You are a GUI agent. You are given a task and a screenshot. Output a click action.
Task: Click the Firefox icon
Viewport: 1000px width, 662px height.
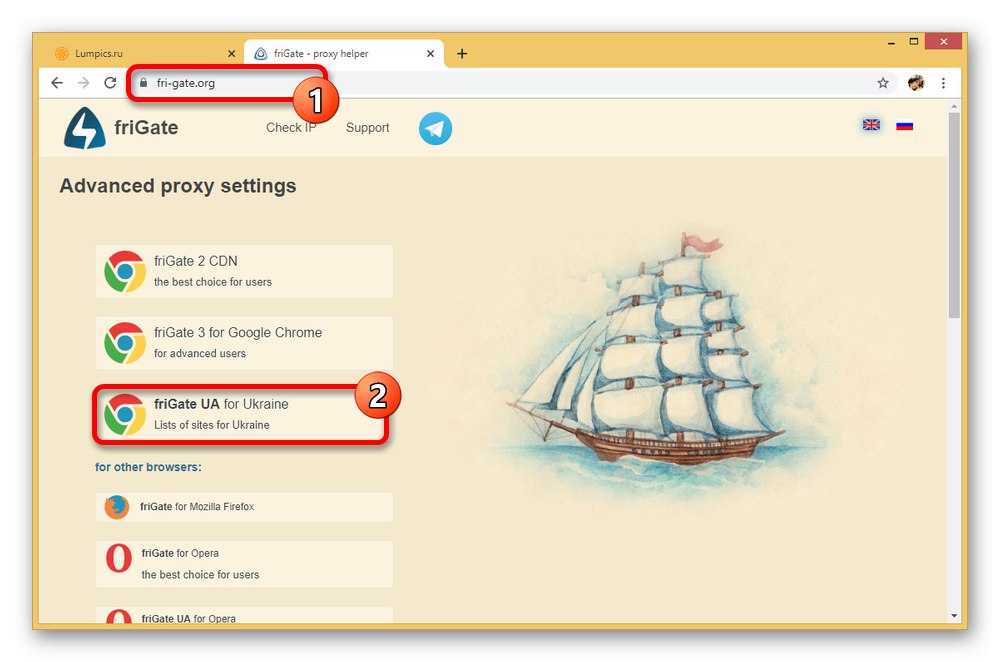coord(117,507)
